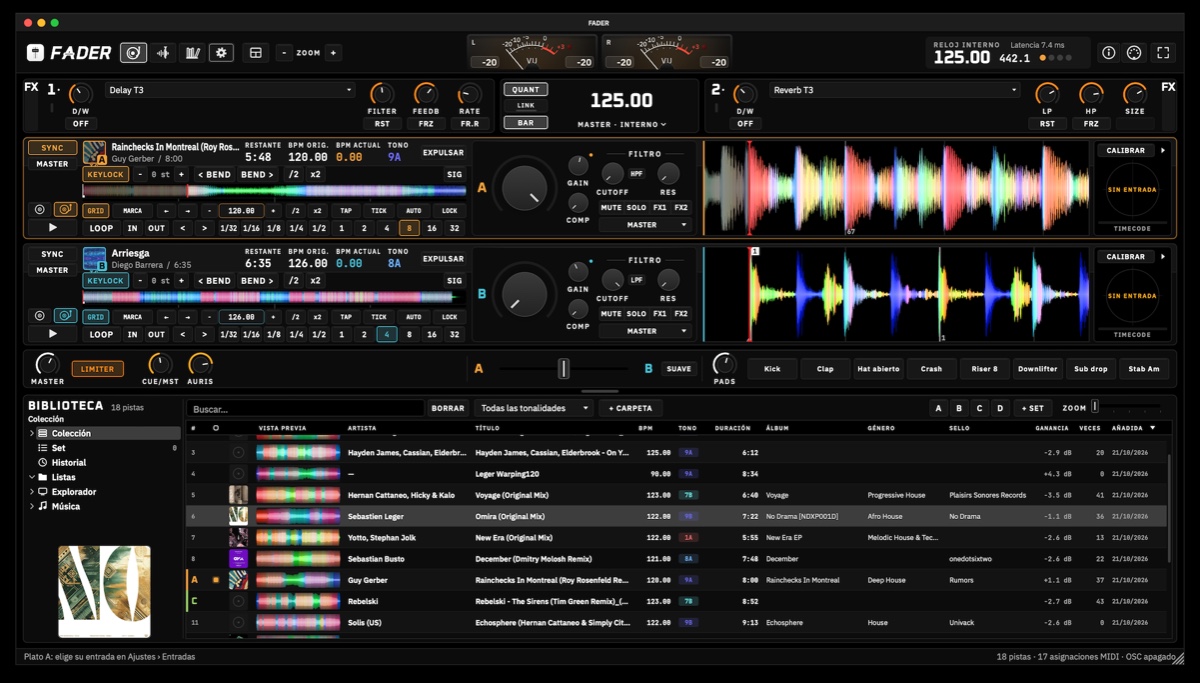Toggle SYNC on deck A
The height and width of the screenshot is (683, 1200).
coord(53,148)
